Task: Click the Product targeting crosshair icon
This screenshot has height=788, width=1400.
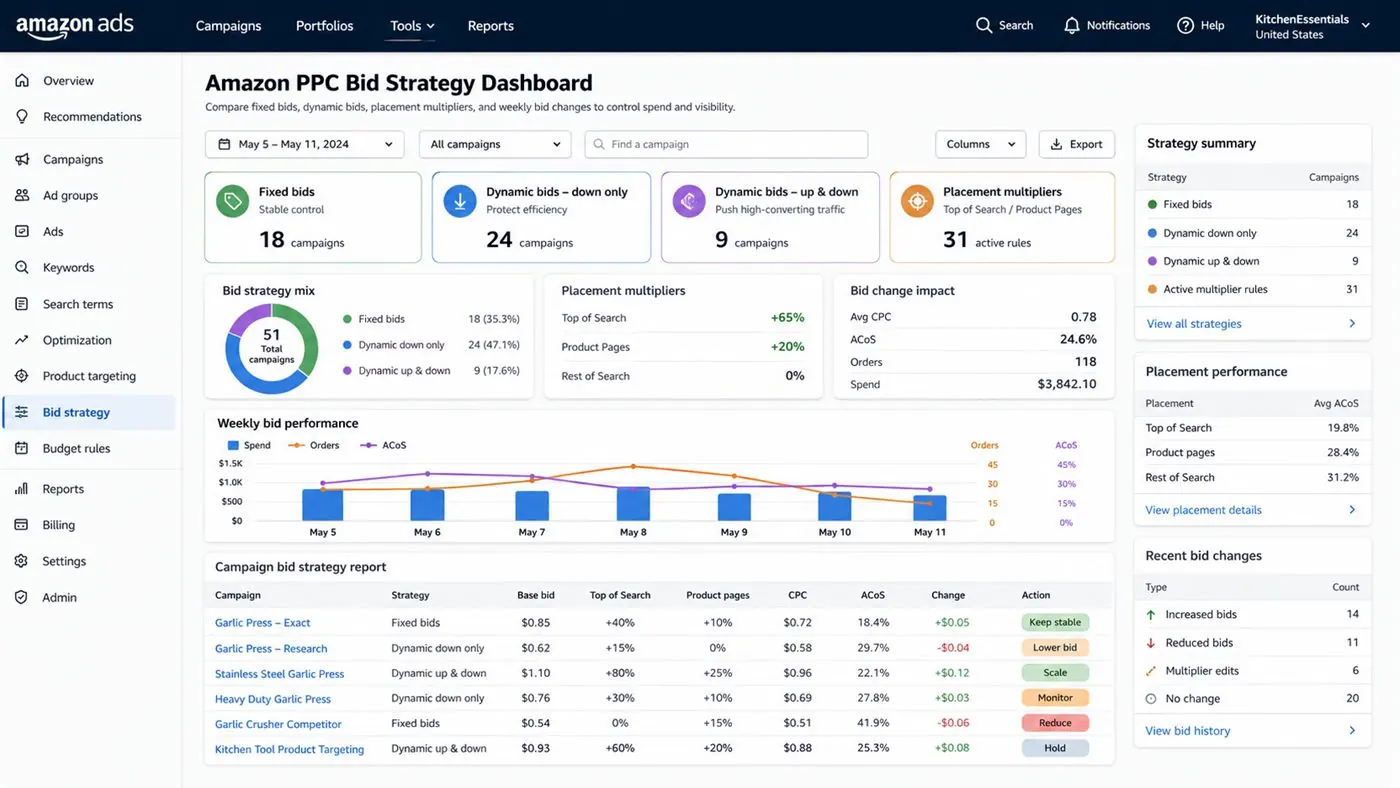Action: pos(22,376)
